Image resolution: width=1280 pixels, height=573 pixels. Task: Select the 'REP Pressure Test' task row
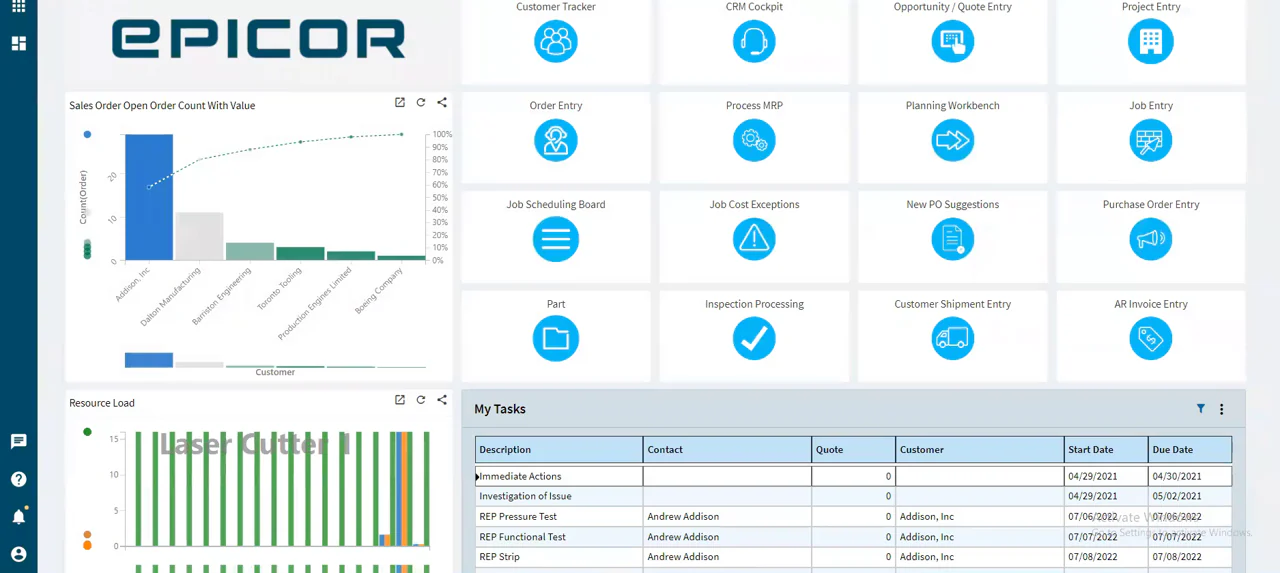point(853,517)
